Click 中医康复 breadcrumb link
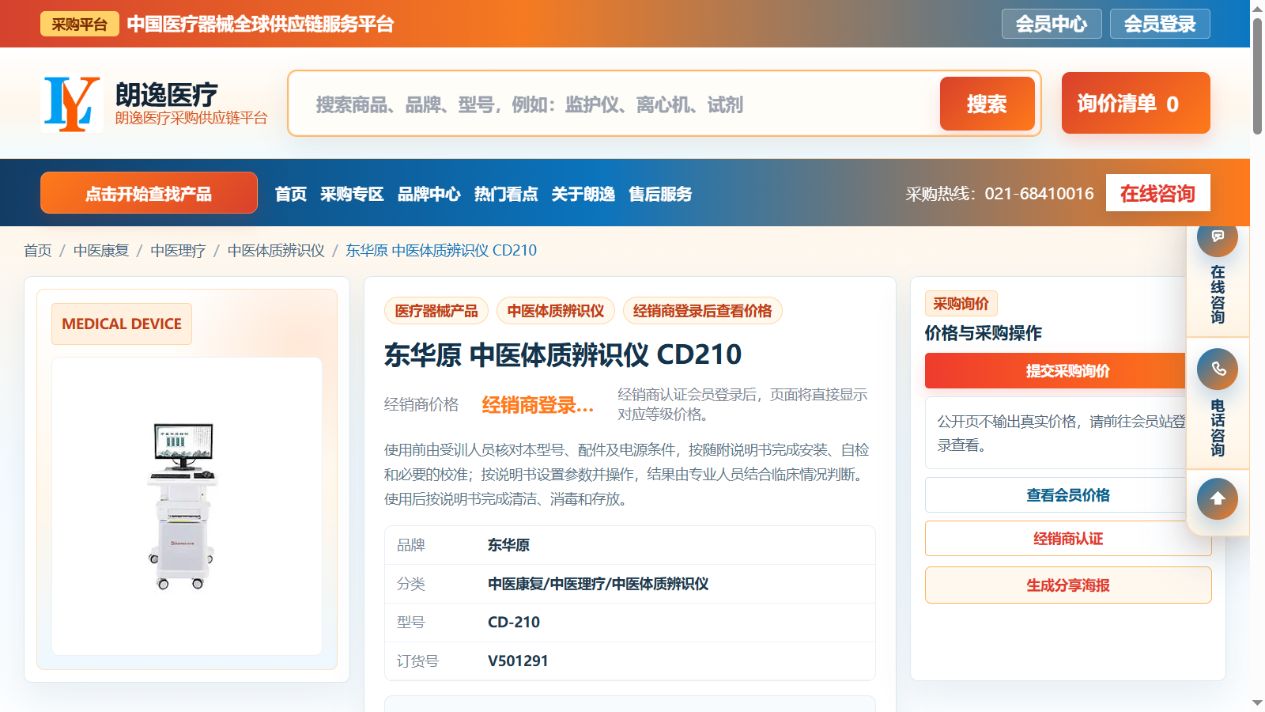This screenshot has width=1265, height=712. pyautogui.click(x=101, y=250)
